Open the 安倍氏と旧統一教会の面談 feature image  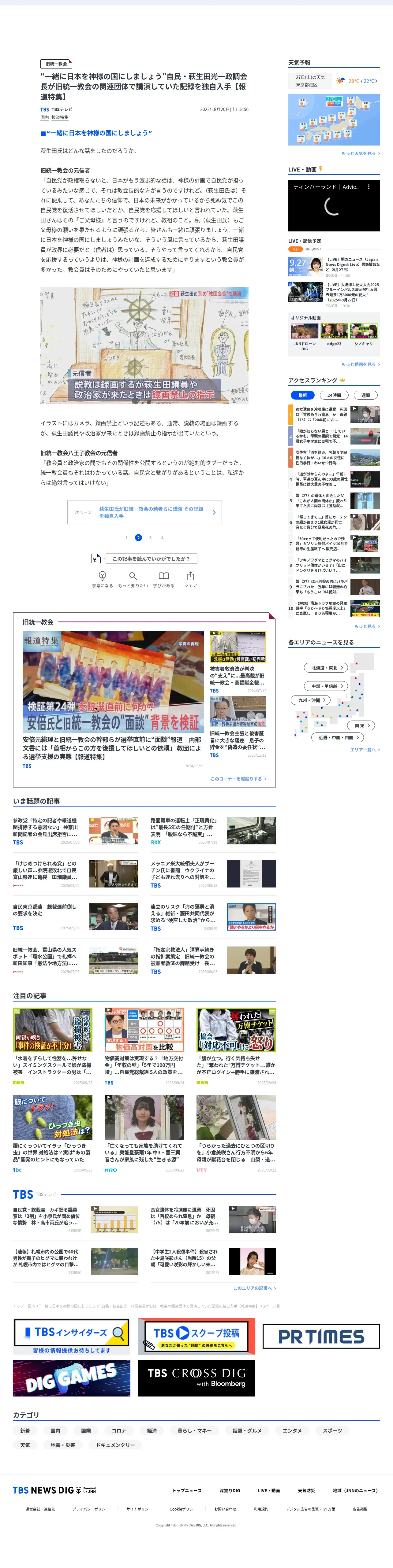coord(113,682)
